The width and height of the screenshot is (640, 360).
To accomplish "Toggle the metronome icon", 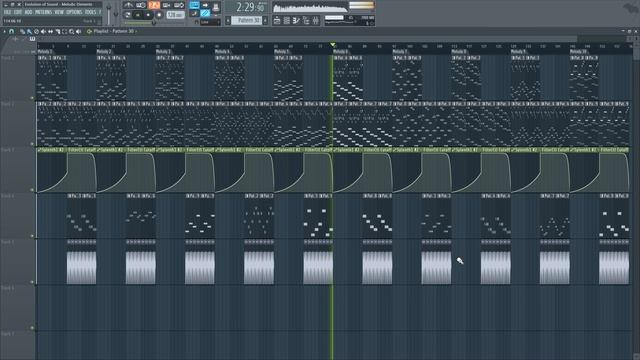I will pyautogui.click(x=129, y=5).
